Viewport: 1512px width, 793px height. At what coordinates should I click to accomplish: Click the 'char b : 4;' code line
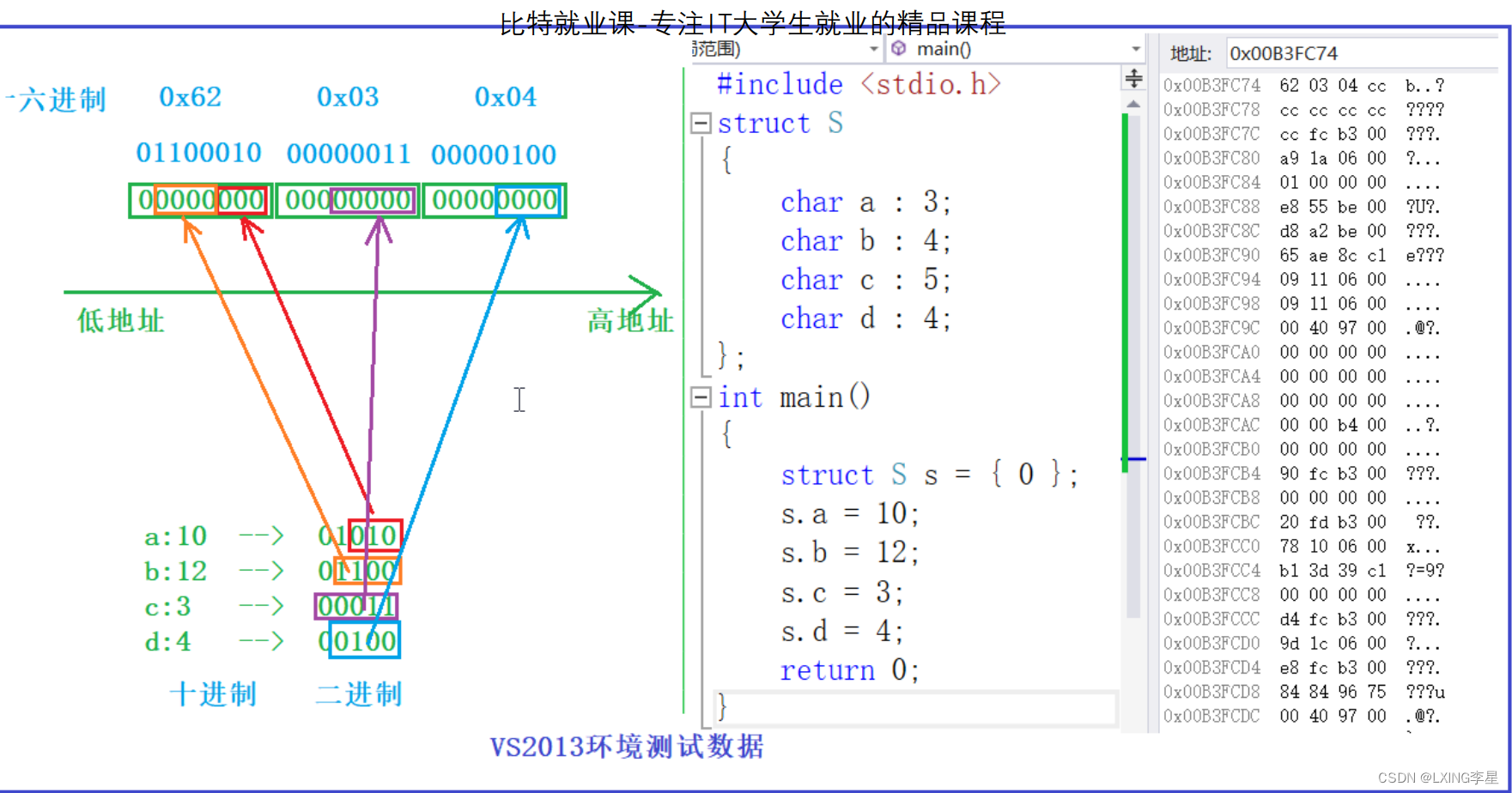point(865,241)
